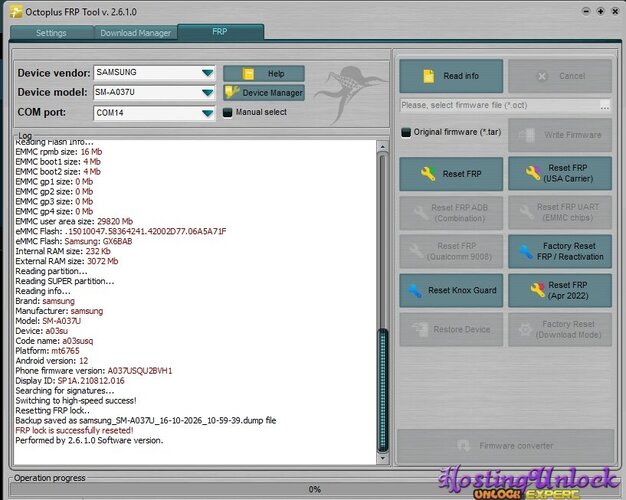The image size is (626, 500).
Task: Click Reset FRP (Apr 2022) button
Action: [x=560, y=290]
